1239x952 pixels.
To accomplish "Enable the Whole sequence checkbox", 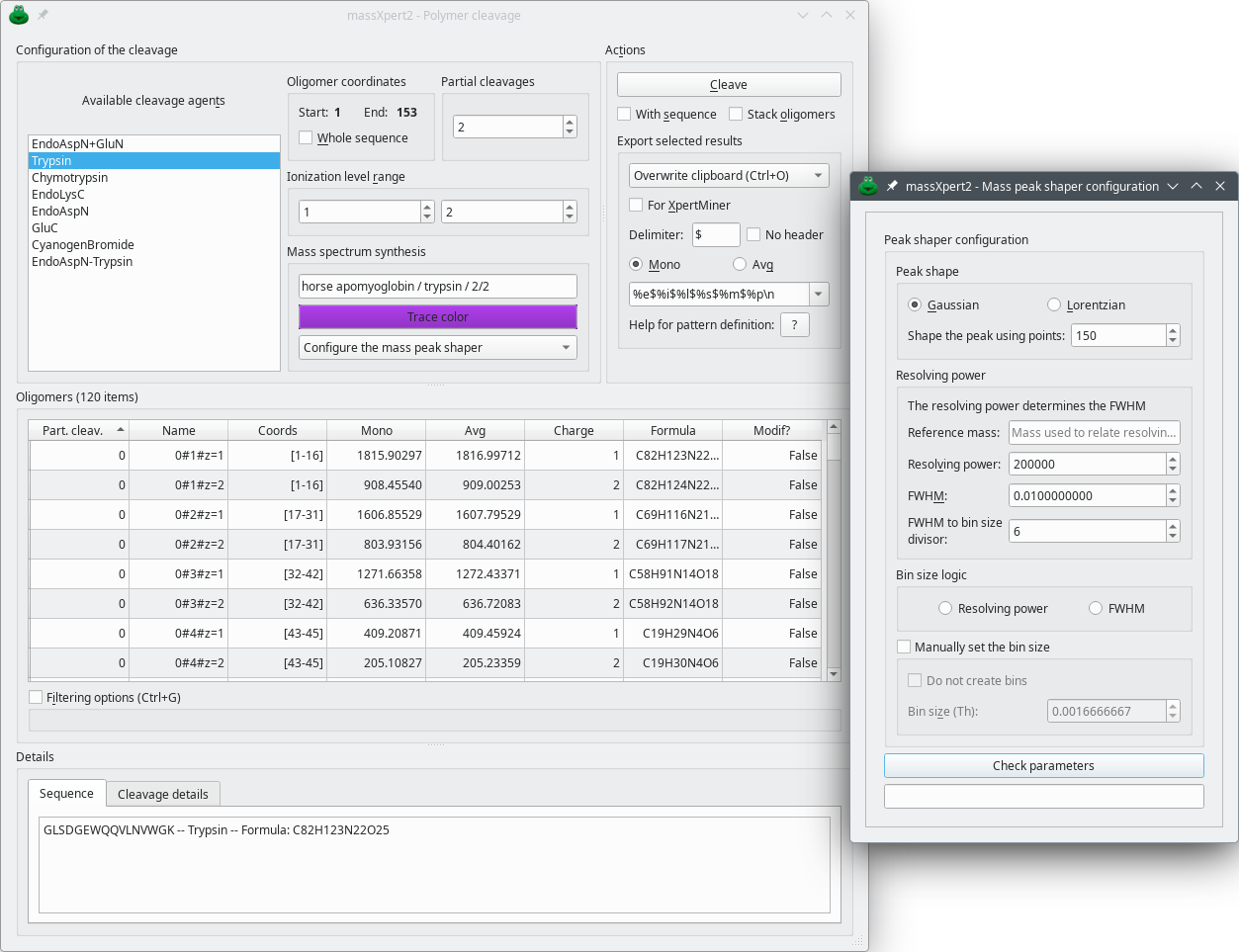I will (307, 138).
